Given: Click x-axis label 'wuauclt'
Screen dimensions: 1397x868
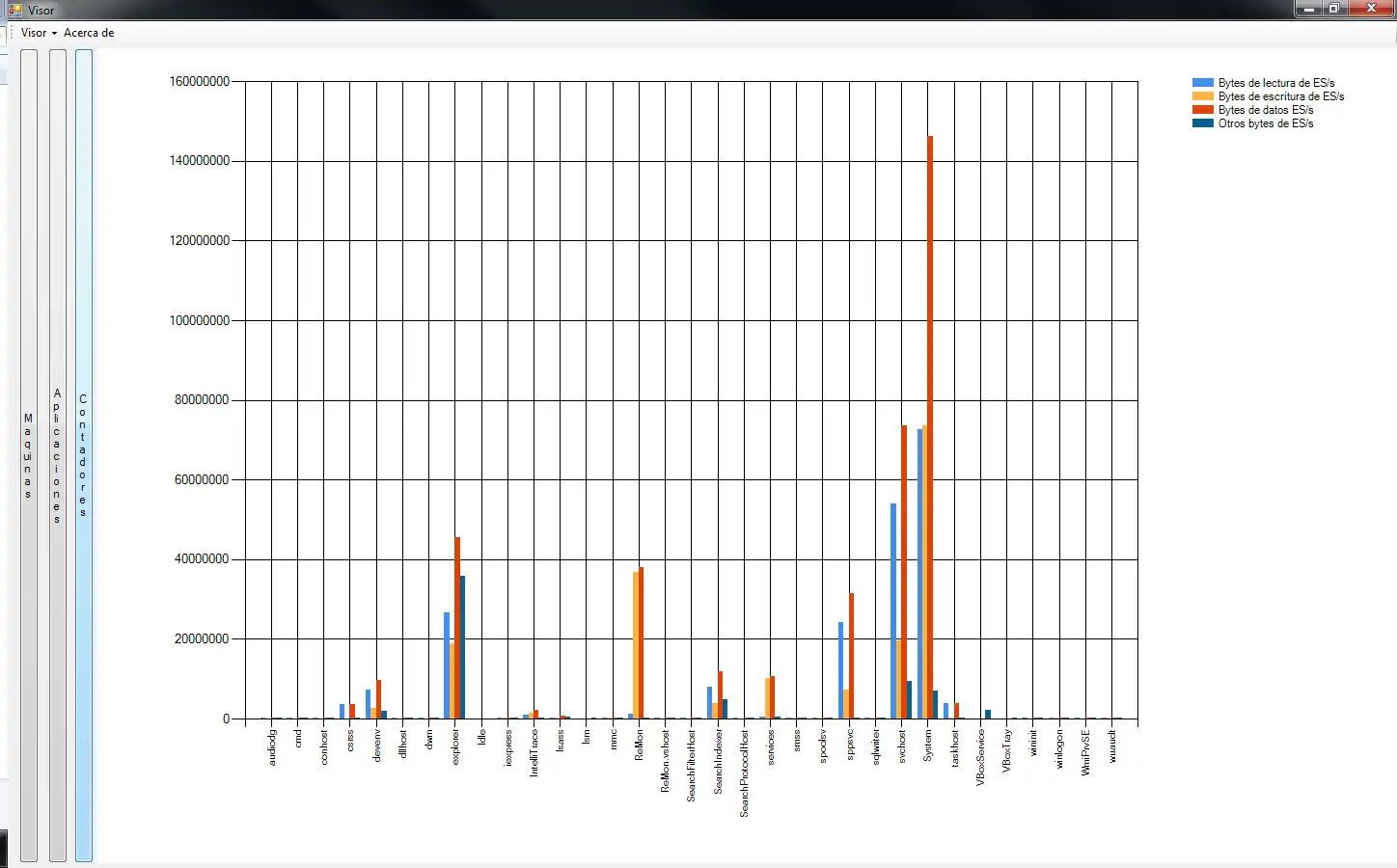Looking at the screenshot, I should pos(1112,746).
